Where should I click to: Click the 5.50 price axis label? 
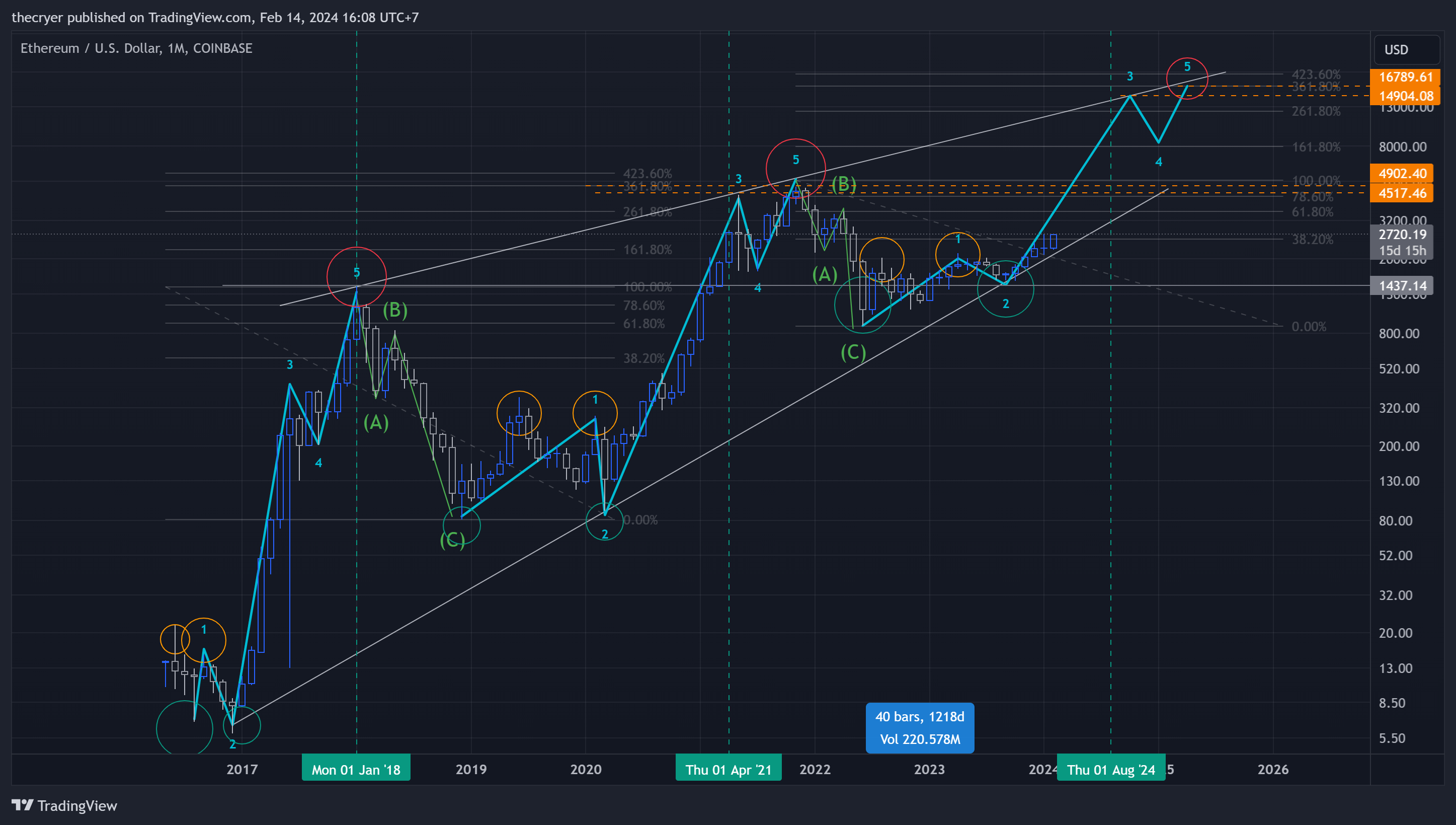point(1392,738)
